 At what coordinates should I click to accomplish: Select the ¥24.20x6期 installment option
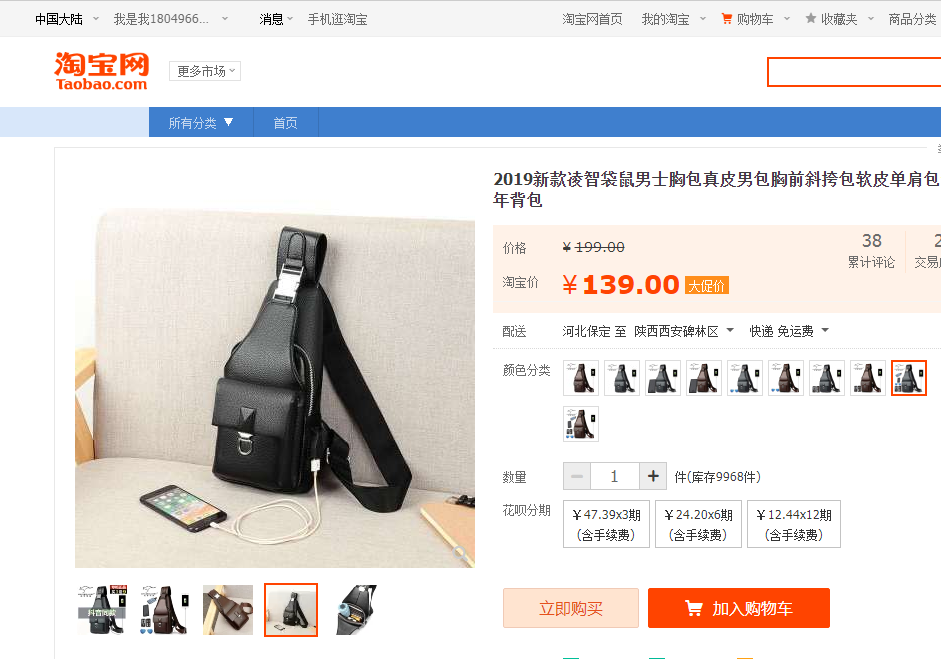pyautogui.click(x=699, y=524)
